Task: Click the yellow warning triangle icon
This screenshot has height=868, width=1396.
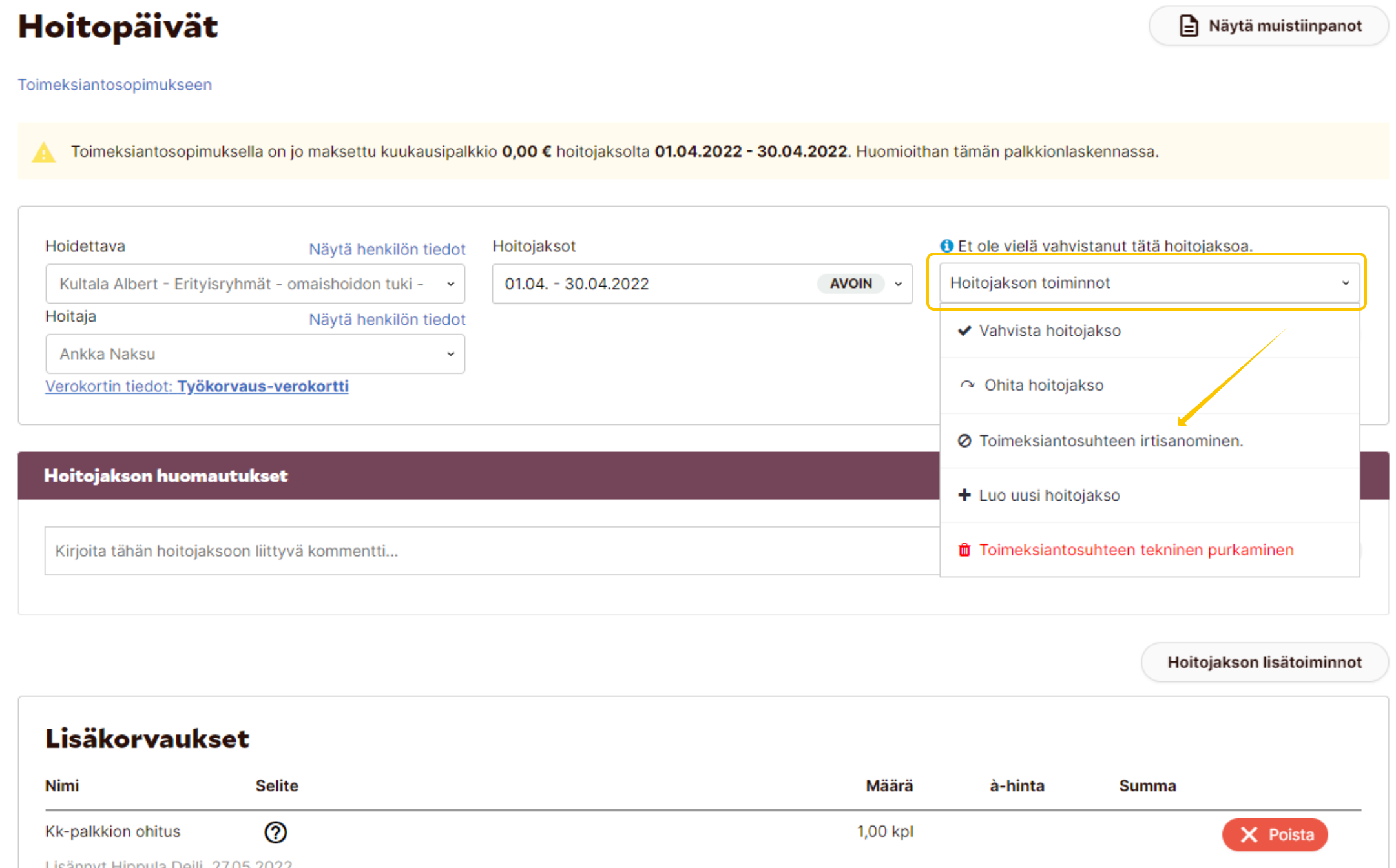Action: point(44,152)
